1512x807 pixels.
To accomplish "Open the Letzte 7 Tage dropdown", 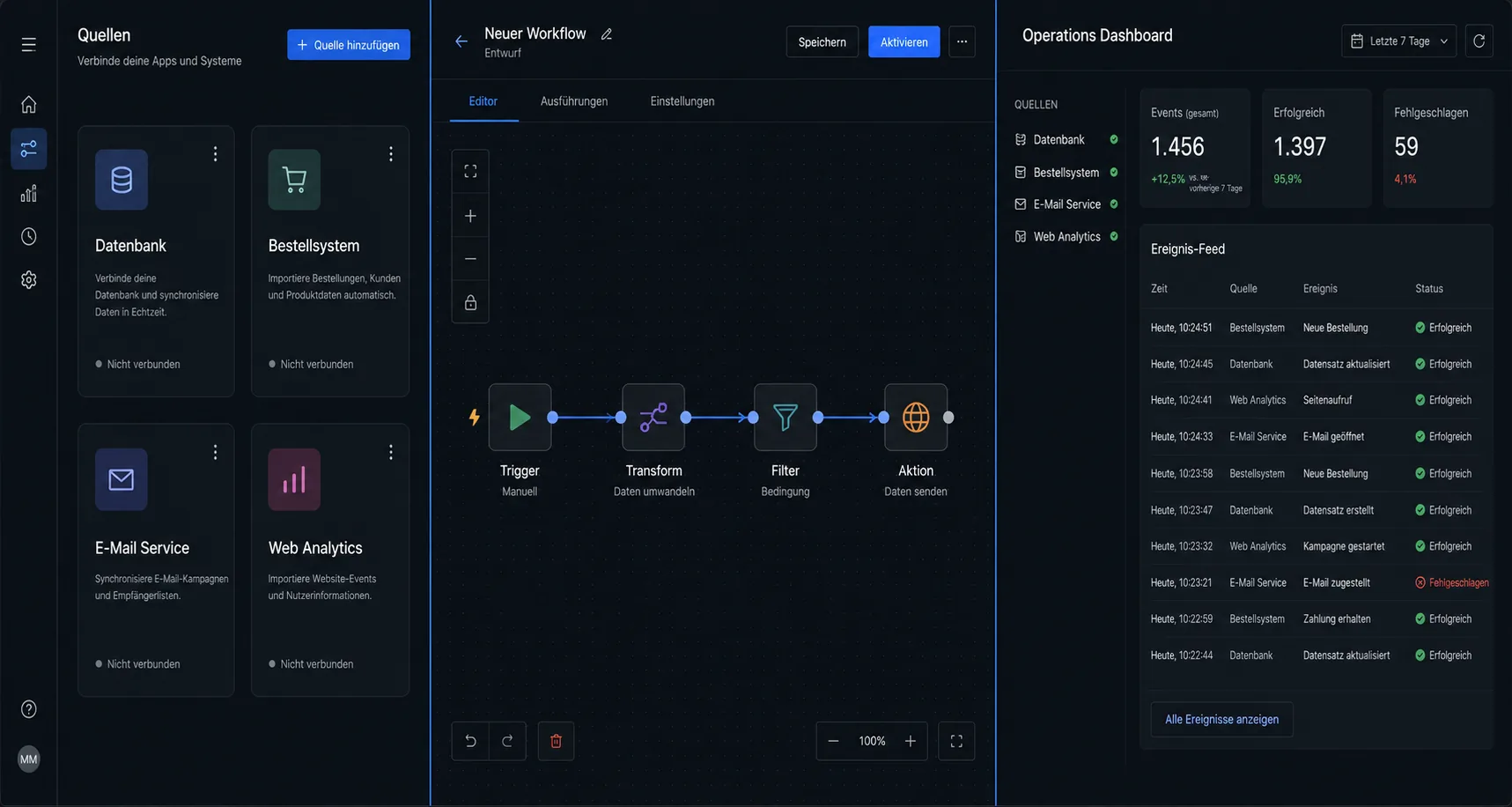I will tap(1399, 41).
